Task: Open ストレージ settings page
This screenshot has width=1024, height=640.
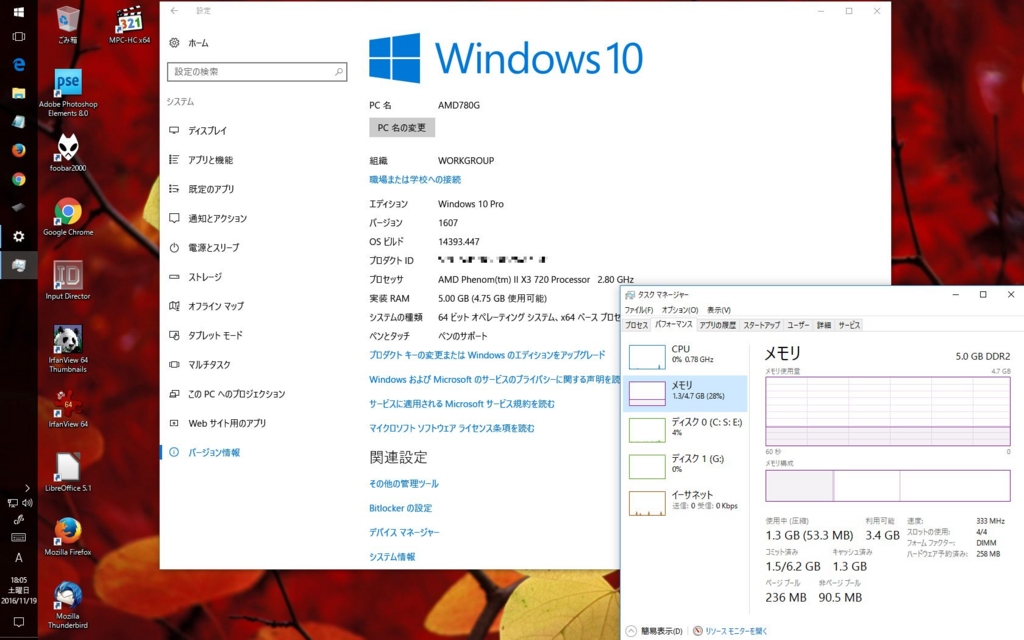Action: pos(257,278)
